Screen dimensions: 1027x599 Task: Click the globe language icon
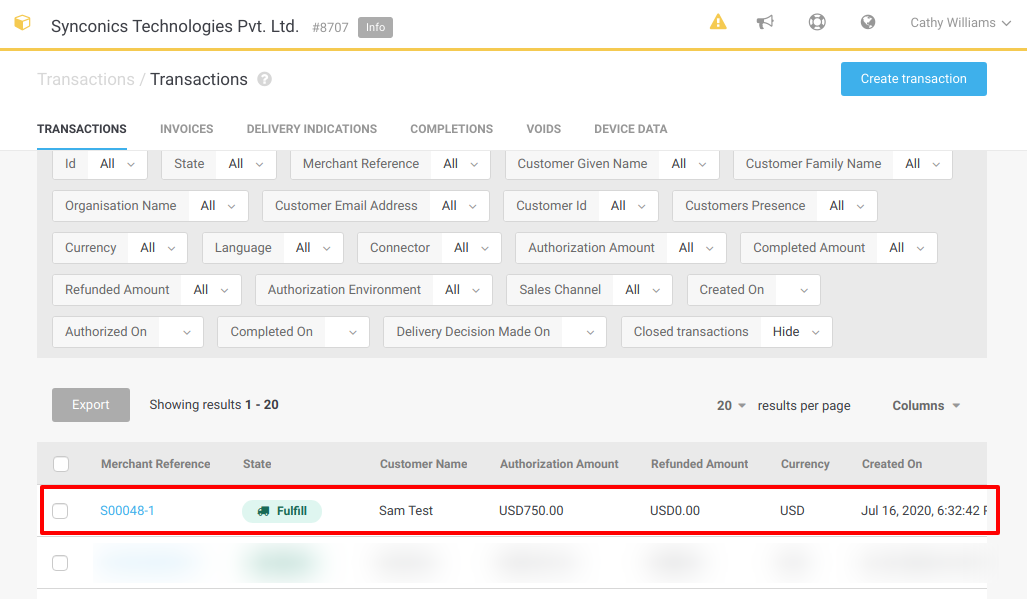(868, 22)
